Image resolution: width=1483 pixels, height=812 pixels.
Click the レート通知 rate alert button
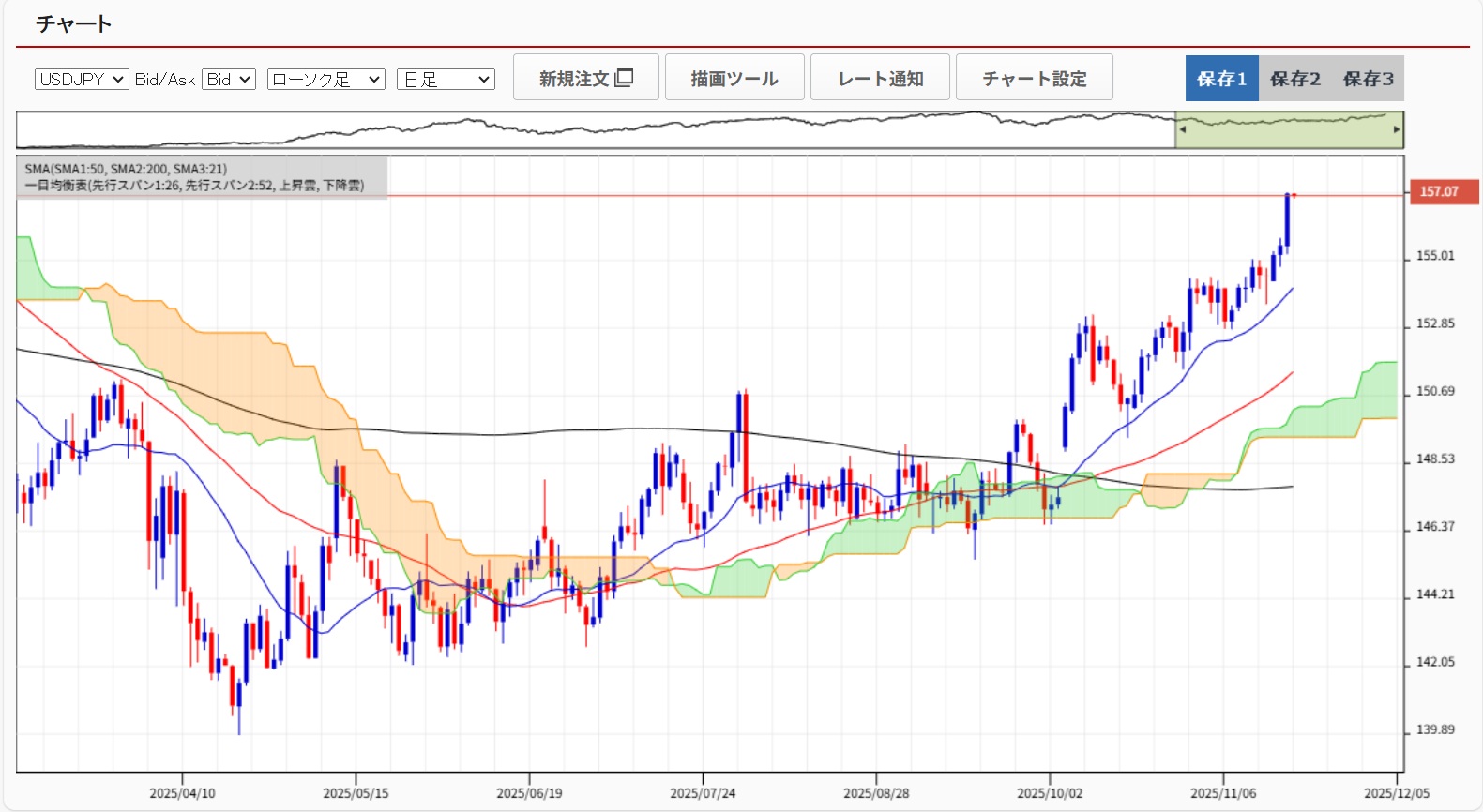(880, 78)
